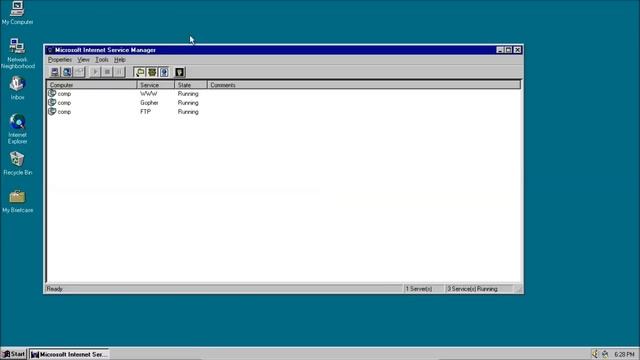Minimize the Internet Service Manager window

click(500, 50)
